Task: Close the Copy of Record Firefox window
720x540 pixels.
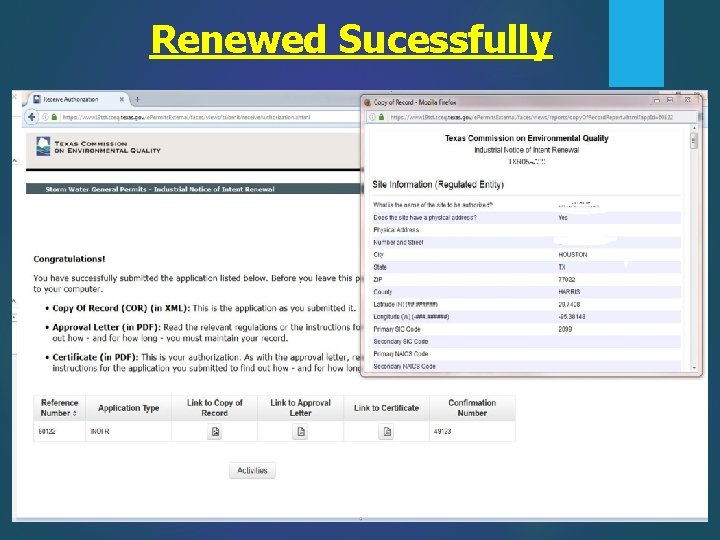Action: coord(687,100)
